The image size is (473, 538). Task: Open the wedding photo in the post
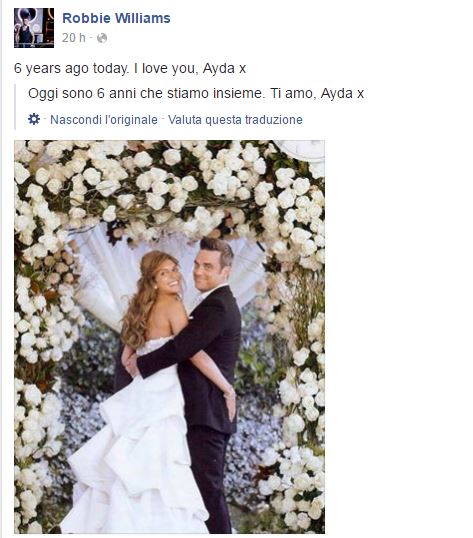tap(169, 337)
